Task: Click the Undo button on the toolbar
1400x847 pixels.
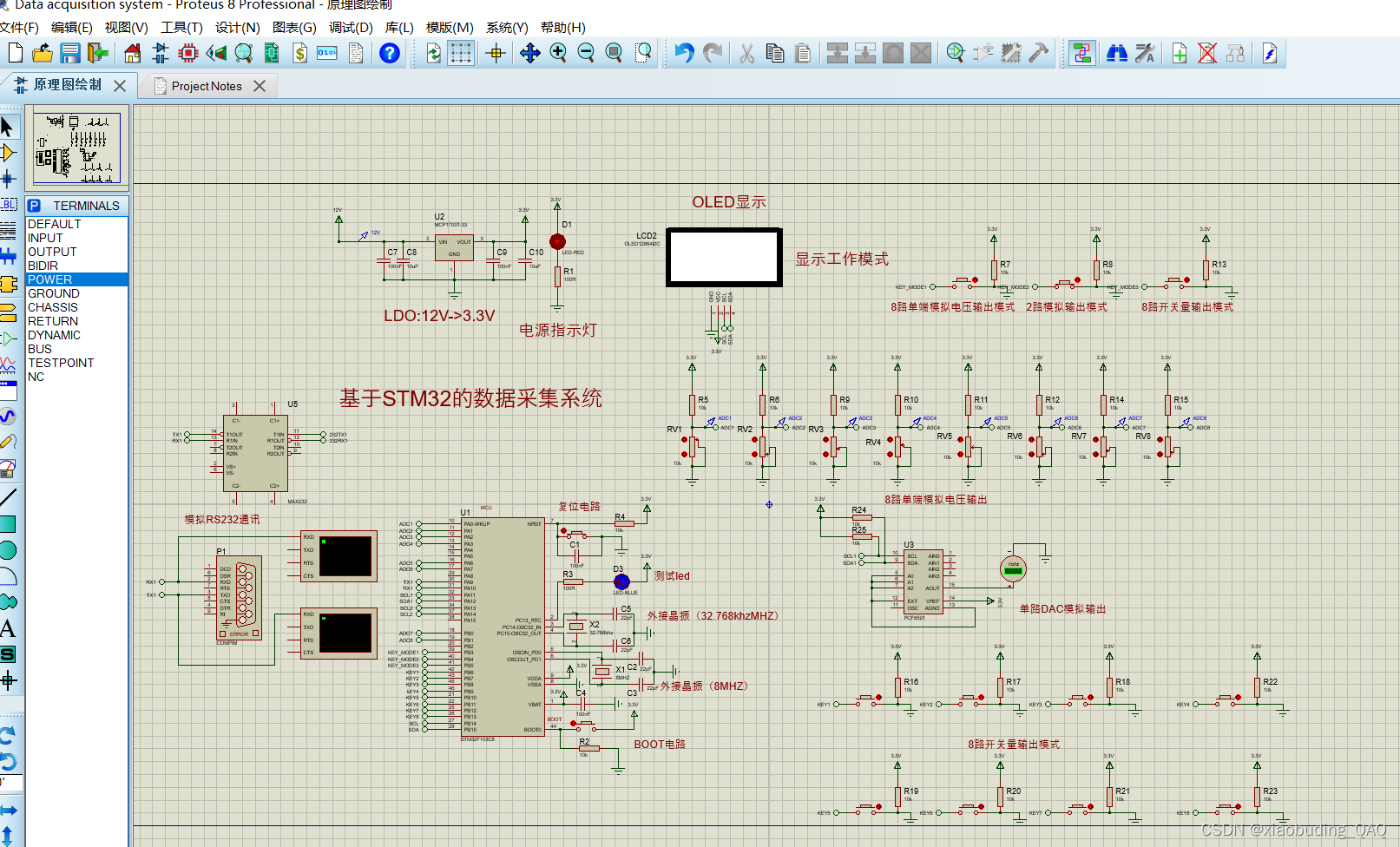Action: point(684,53)
